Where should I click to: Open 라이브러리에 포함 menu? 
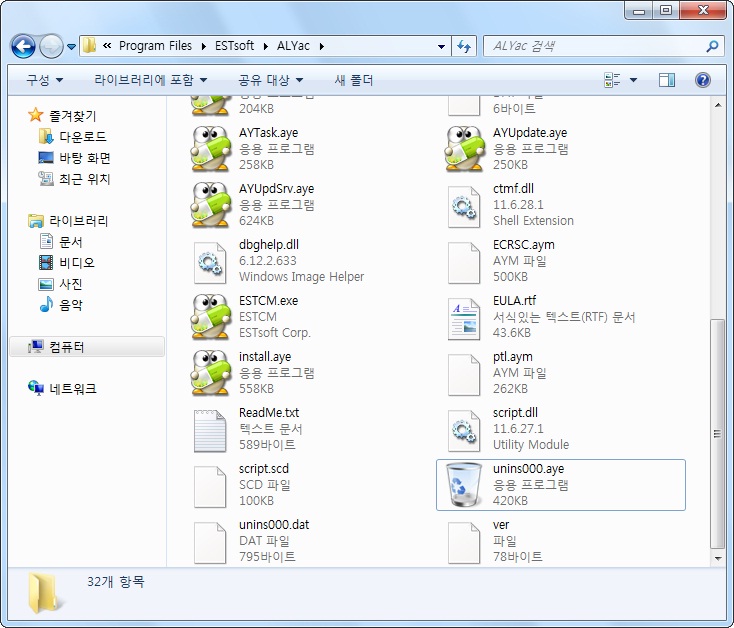[x=151, y=80]
